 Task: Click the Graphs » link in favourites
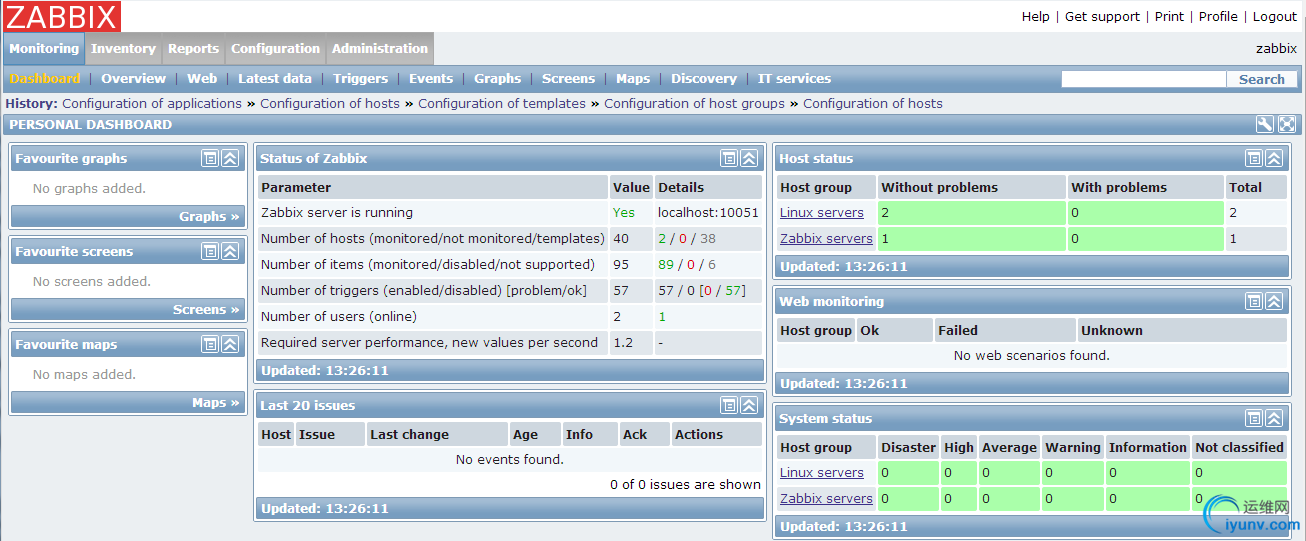click(209, 216)
